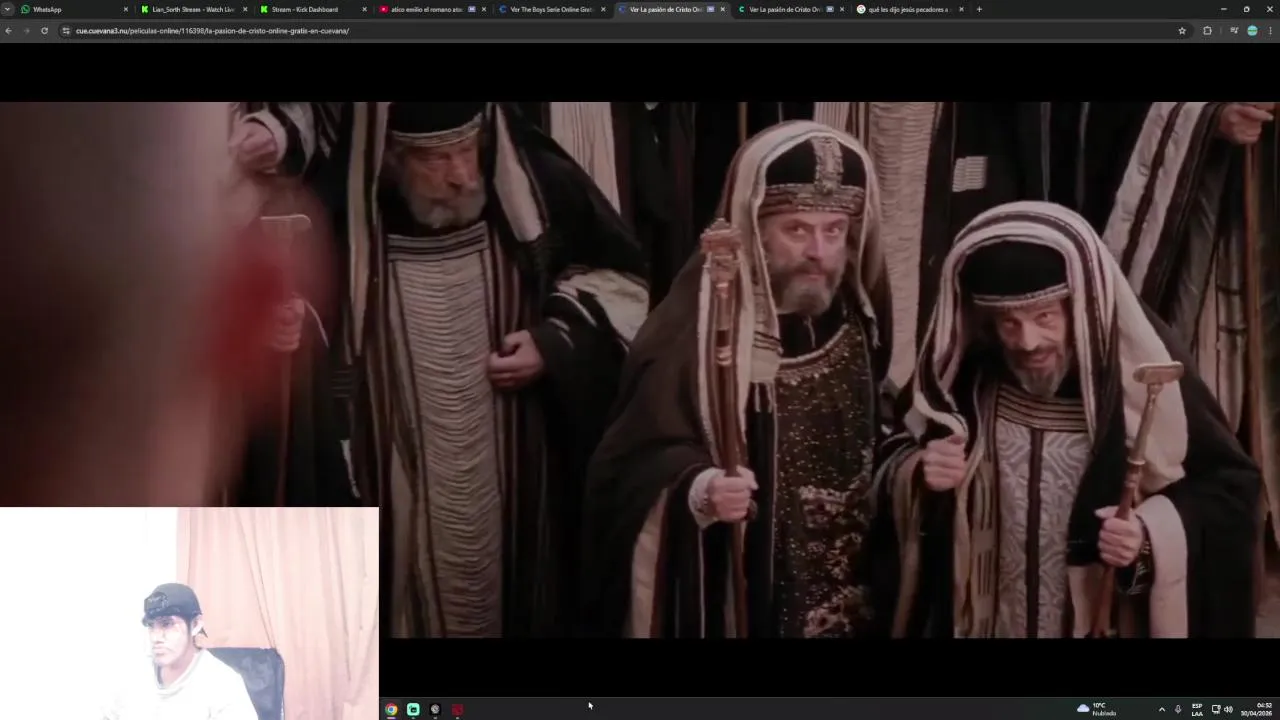
Task: Bookmark this page with the star
Action: 1182,31
